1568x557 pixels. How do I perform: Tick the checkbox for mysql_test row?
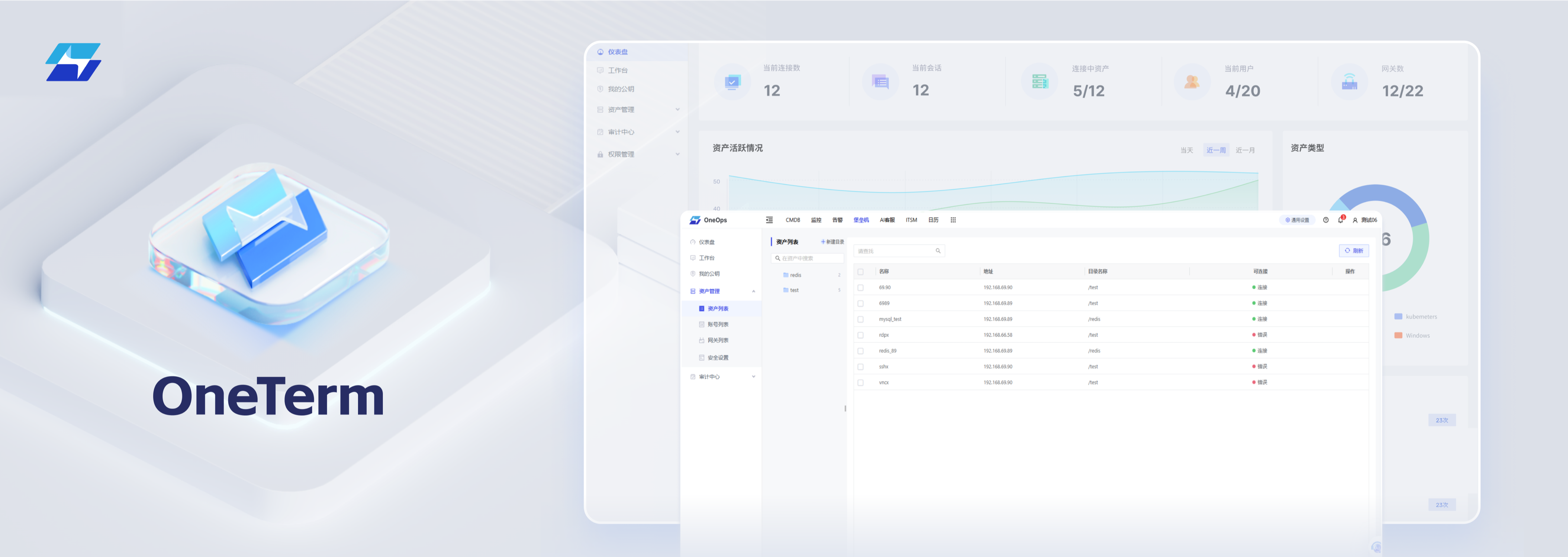coord(861,319)
